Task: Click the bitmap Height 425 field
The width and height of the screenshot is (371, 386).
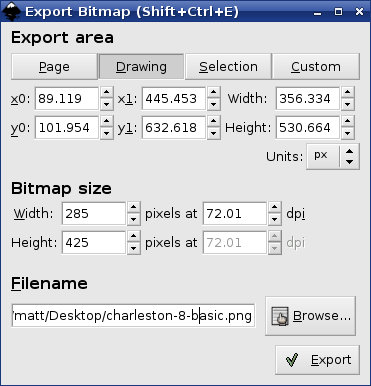Action: pyautogui.click(x=94, y=243)
